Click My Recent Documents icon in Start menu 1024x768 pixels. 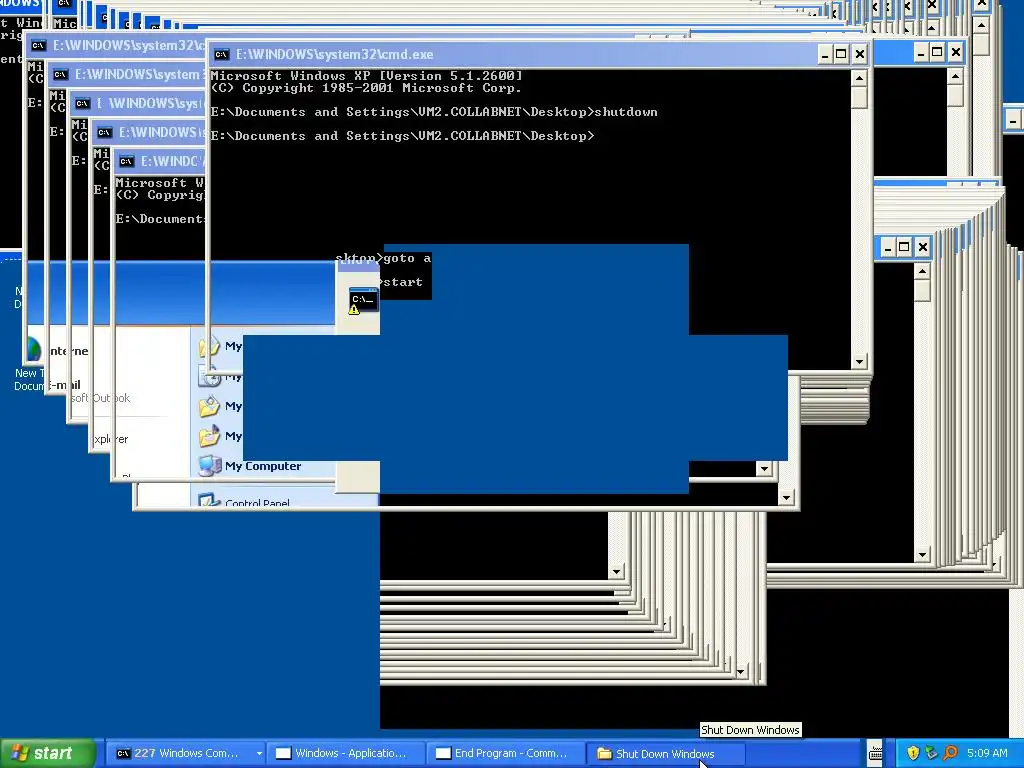(x=209, y=376)
